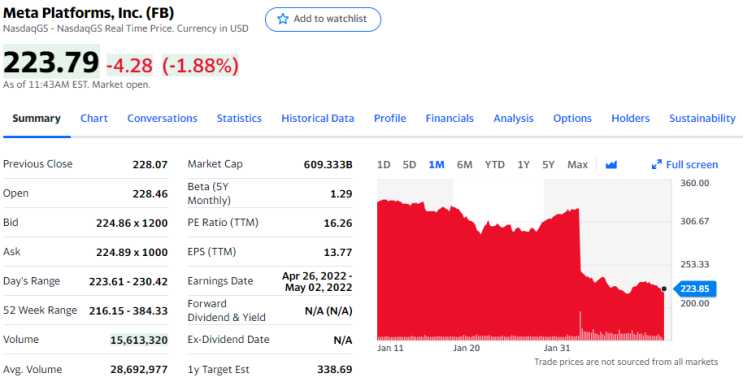Select the 1M chart range
The width and height of the screenshot is (743, 382).
436,164
